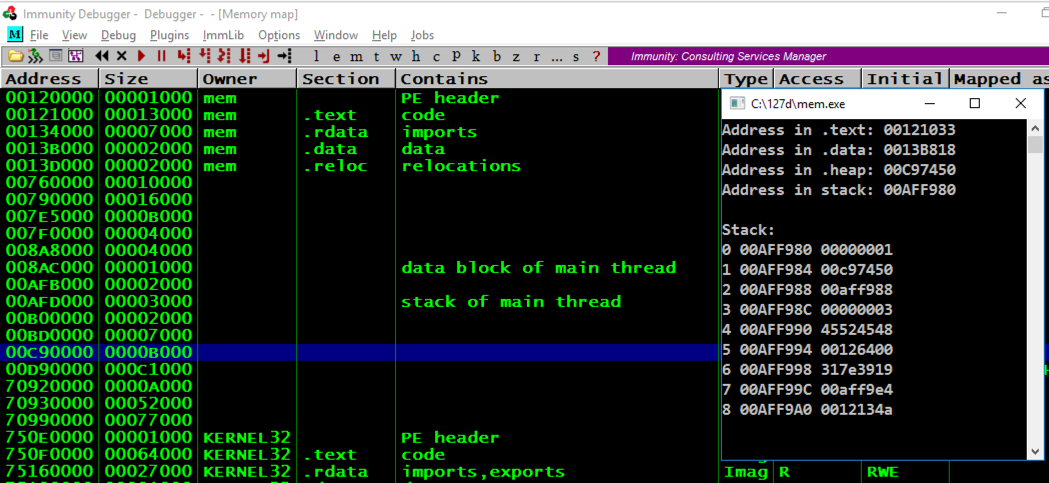This screenshot has width=1049, height=483.
Task: Sort by the Owner column header
Action: coord(248,78)
